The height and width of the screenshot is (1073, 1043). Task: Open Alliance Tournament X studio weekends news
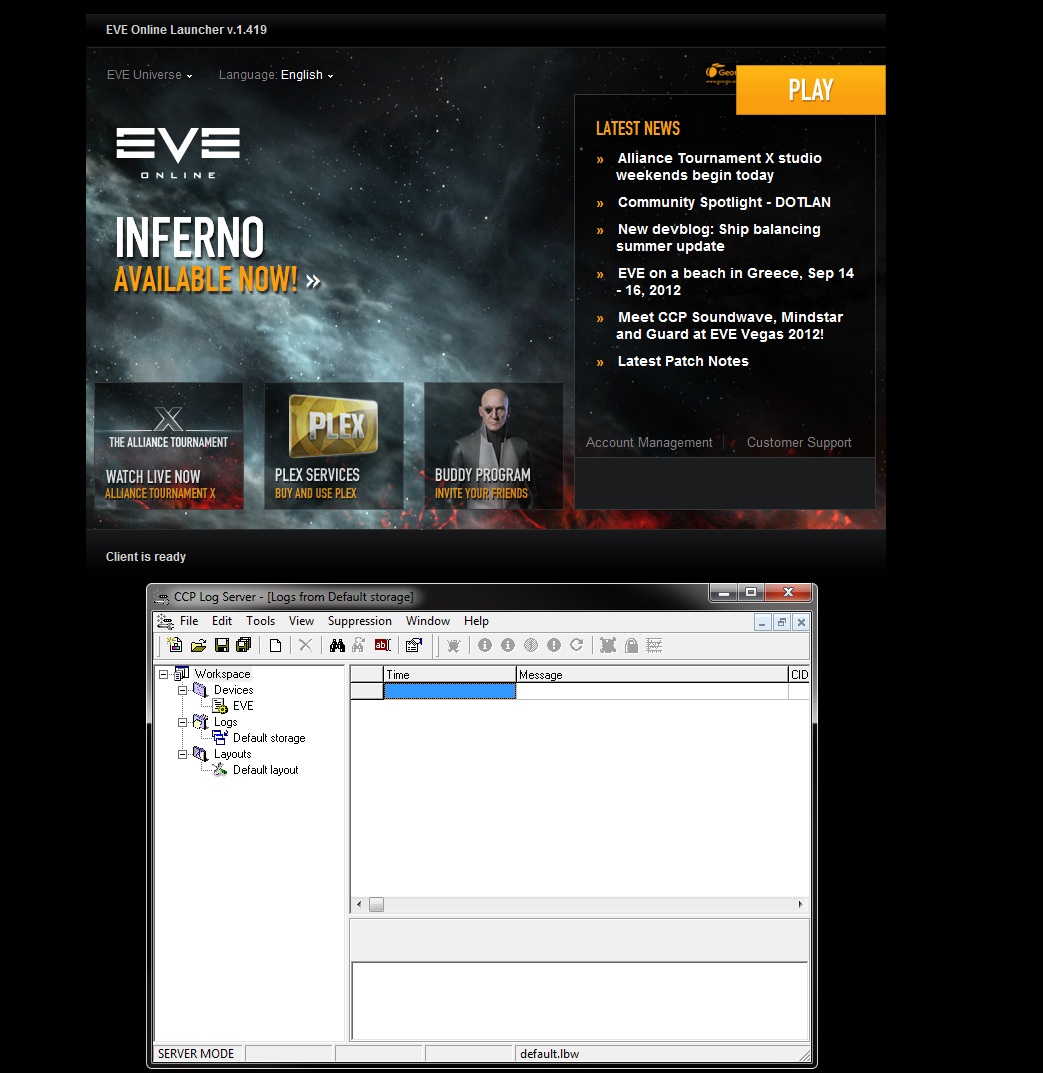[x=719, y=166]
